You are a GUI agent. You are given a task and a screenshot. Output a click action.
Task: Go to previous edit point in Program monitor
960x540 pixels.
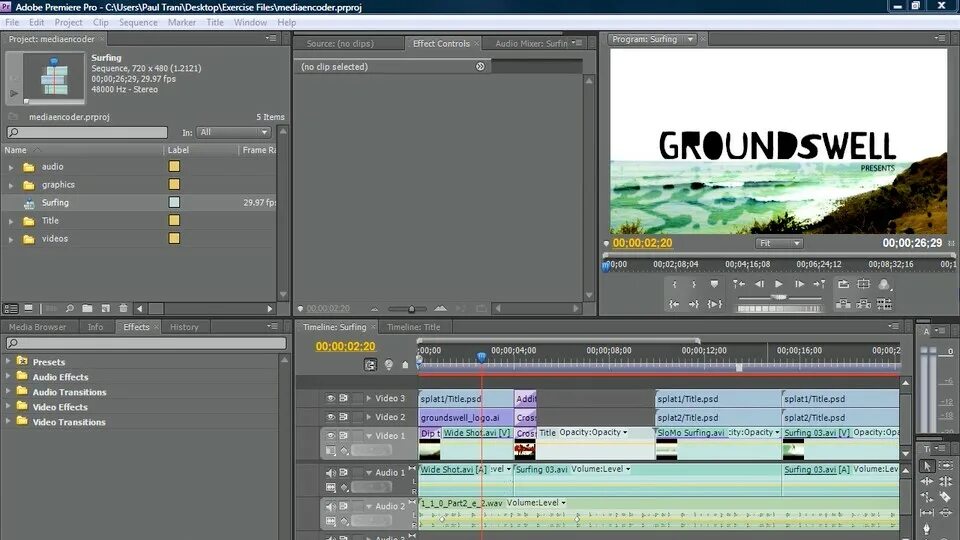point(739,284)
